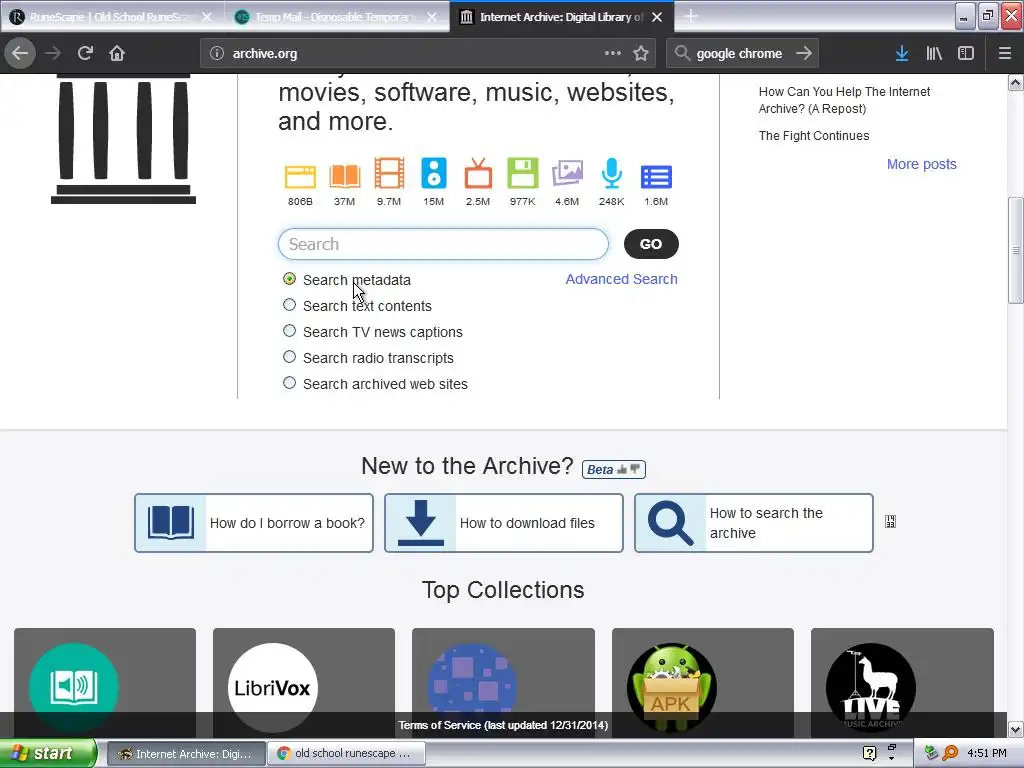Switch to old school runescape Chrome taskbar window
This screenshot has width=1024, height=768.
(x=347, y=754)
